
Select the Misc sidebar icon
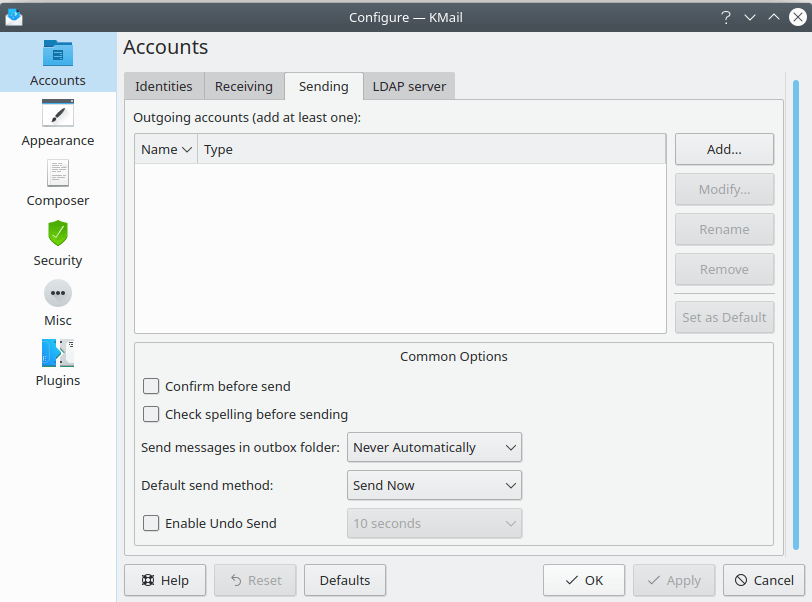(57, 293)
